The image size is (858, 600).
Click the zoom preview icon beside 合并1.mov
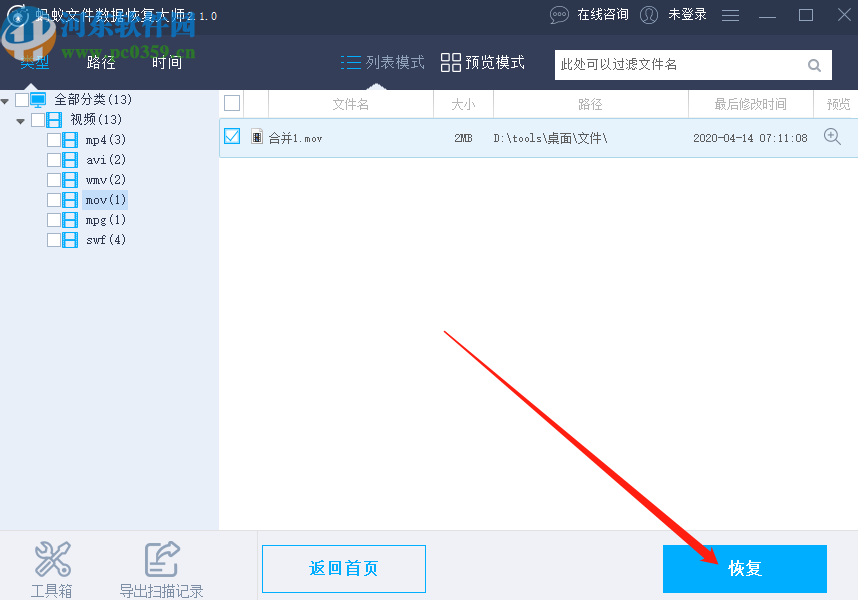tap(834, 137)
